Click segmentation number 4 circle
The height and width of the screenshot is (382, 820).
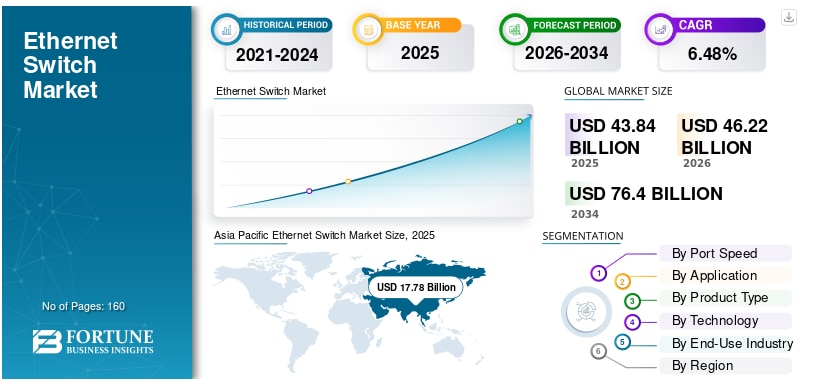pyautogui.click(x=632, y=322)
